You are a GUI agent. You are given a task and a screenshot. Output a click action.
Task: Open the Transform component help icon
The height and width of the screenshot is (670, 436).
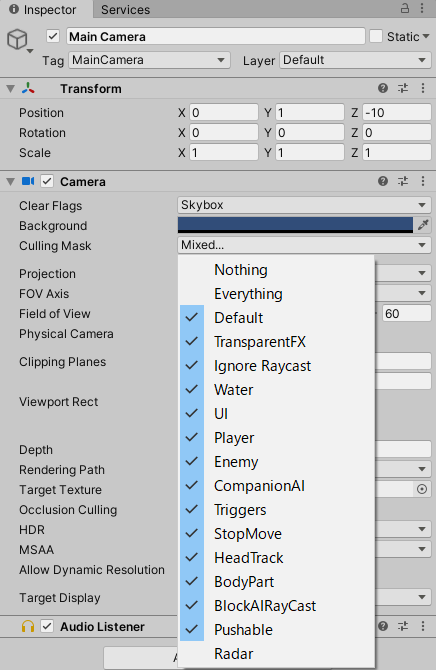(383, 88)
